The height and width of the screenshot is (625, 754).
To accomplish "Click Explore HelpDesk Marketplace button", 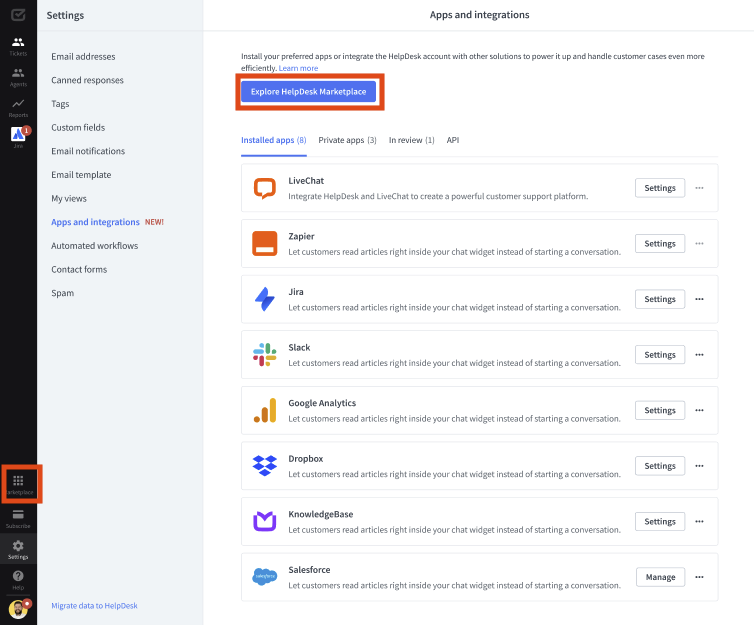I will [308, 91].
